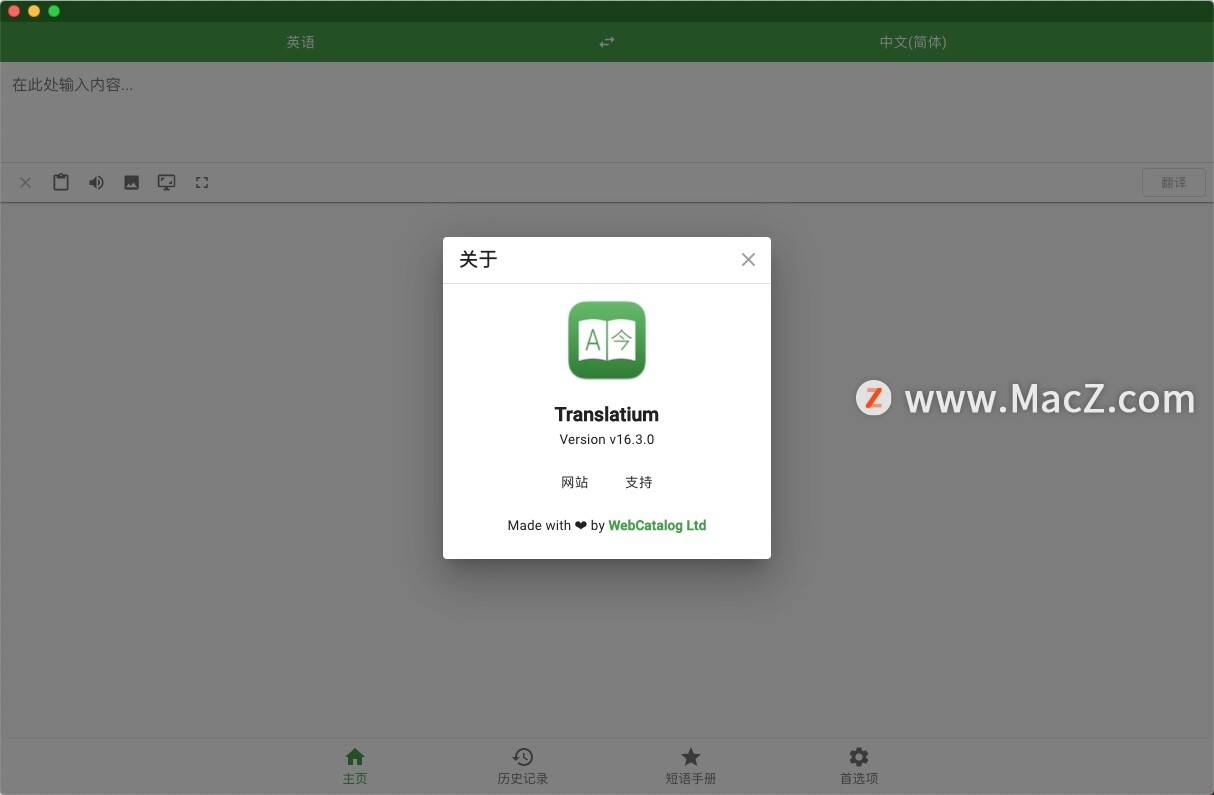The height and width of the screenshot is (795, 1214).
Task: Maximize the window with green button
Action: point(54,11)
